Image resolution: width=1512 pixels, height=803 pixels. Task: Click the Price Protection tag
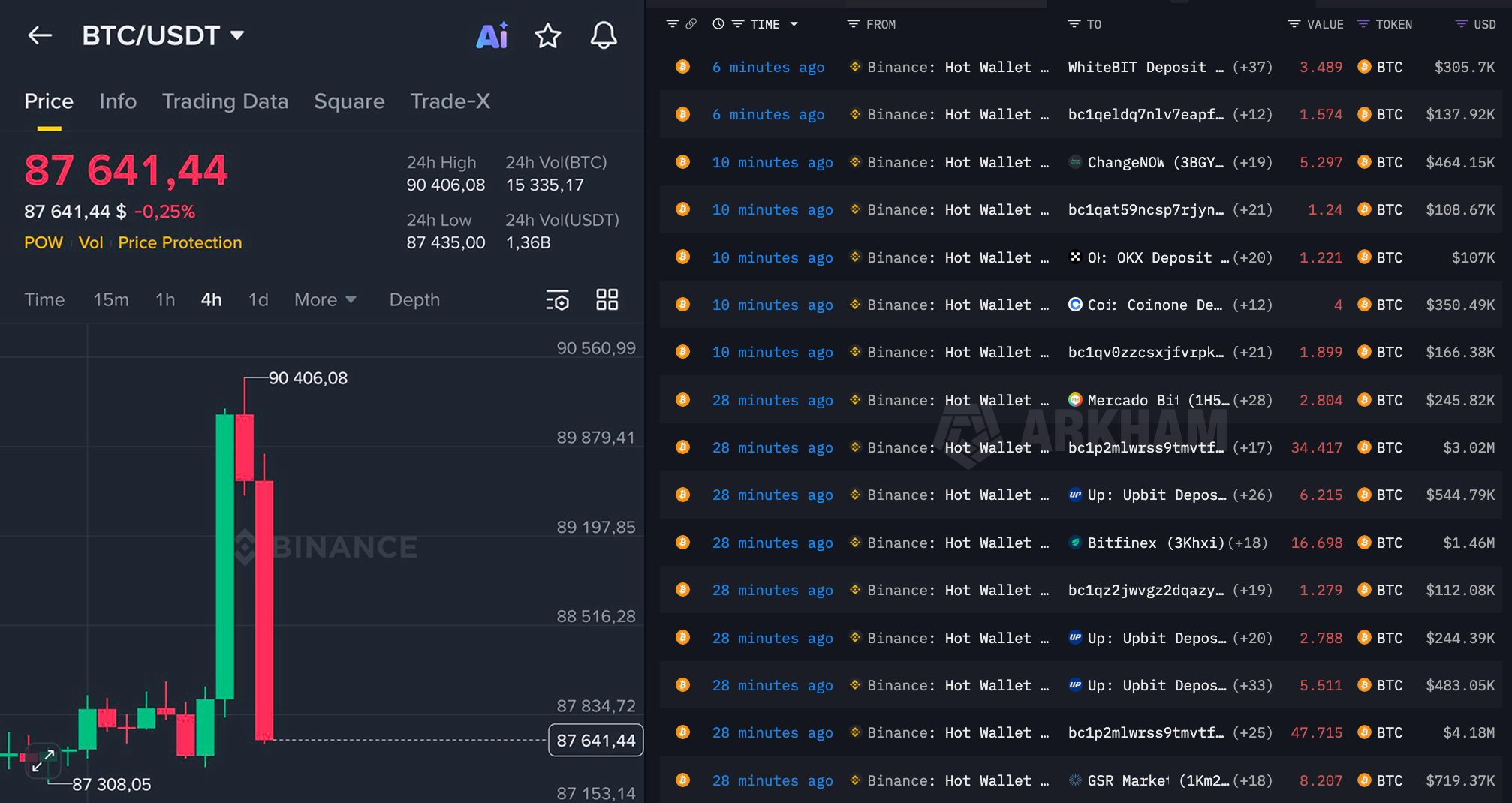click(180, 242)
